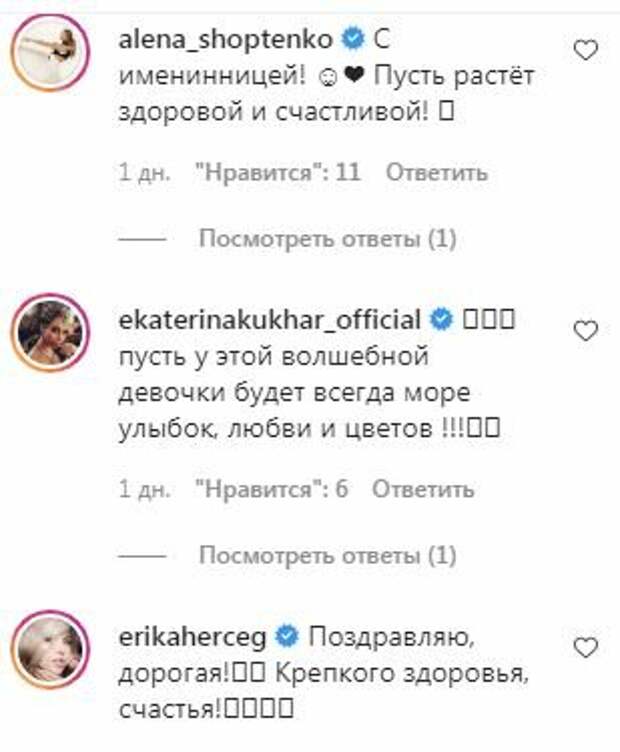Image resolution: width=620 pixels, height=752 pixels.
Task: Reply to alena_shoptenko's comment via Ответить
Action: 437,172
